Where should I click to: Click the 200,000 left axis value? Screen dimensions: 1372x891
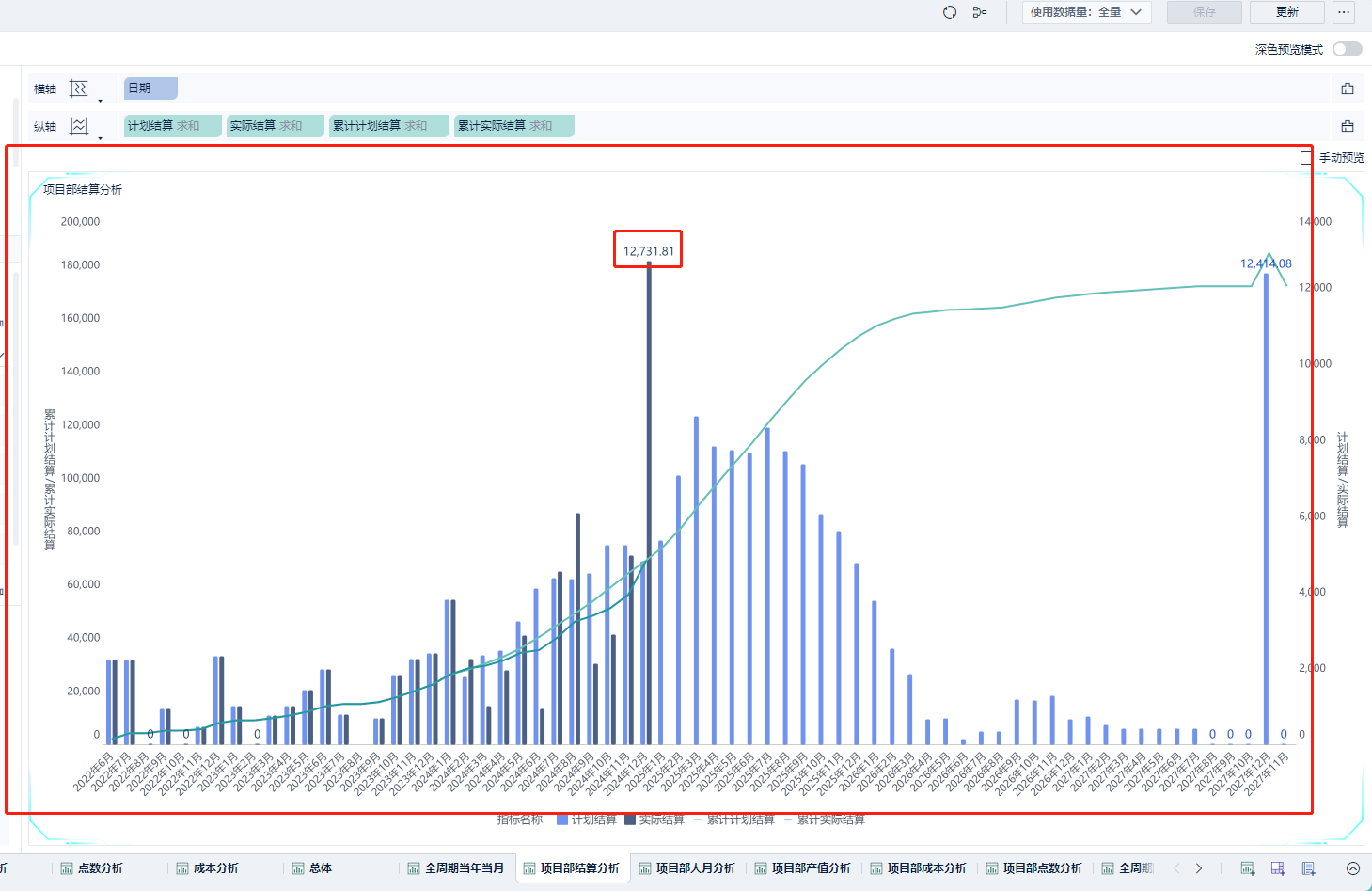(81, 222)
